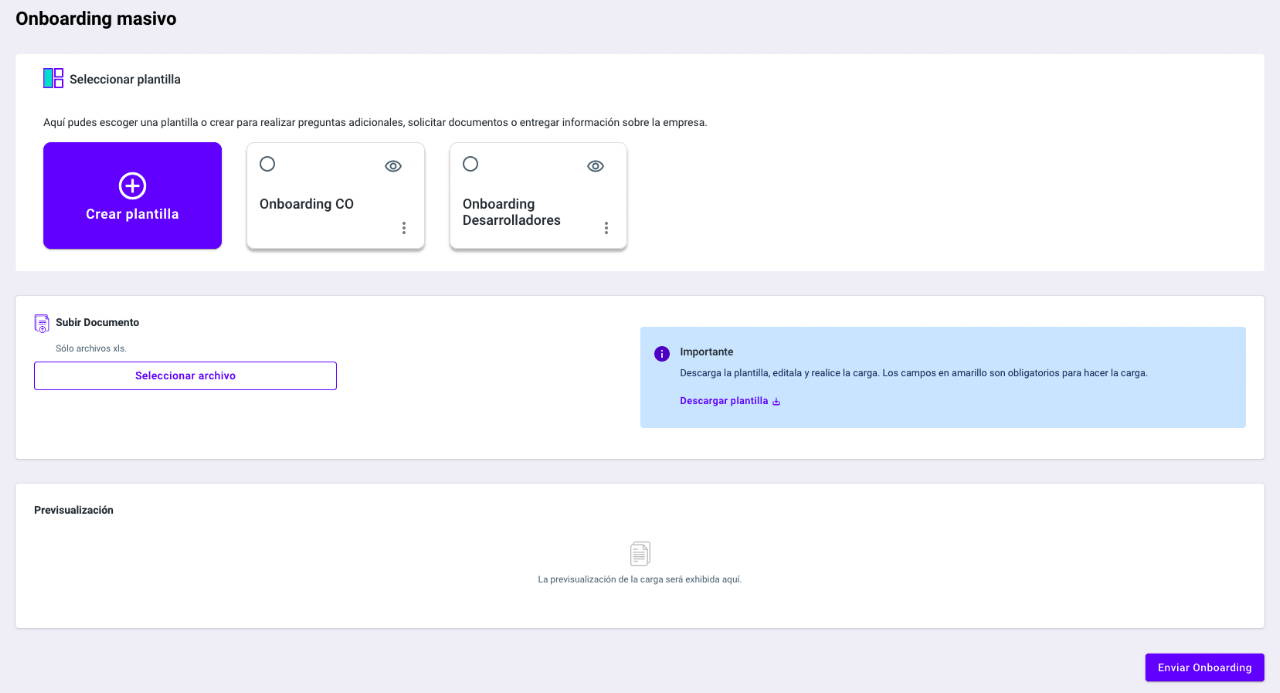Click the preview placeholder message text
Image resolution: width=1280 pixels, height=693 pixels.
(x=640, y=579)
